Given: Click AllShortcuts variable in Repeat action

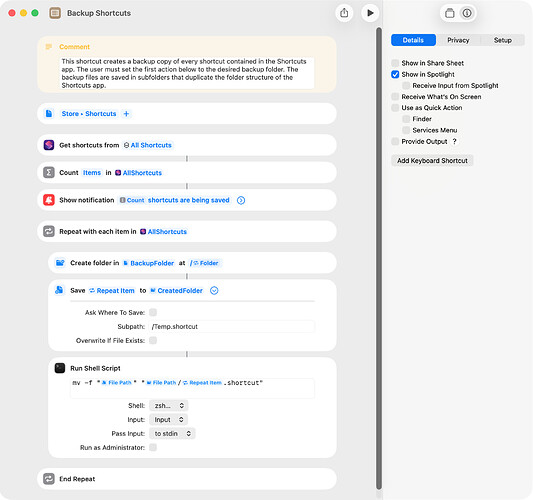Looking at the screenshot, I should [164, 231].
